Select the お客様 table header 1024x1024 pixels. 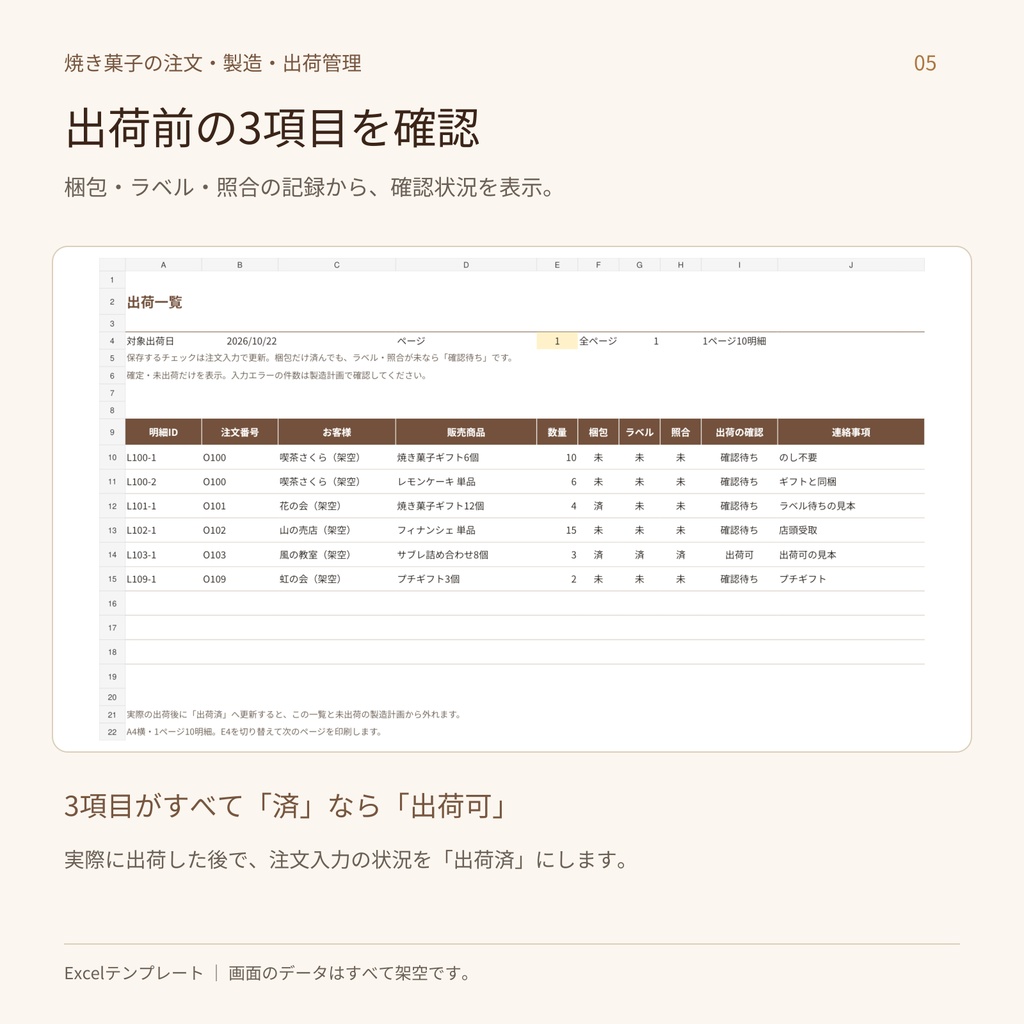click(x=336, y=432)
